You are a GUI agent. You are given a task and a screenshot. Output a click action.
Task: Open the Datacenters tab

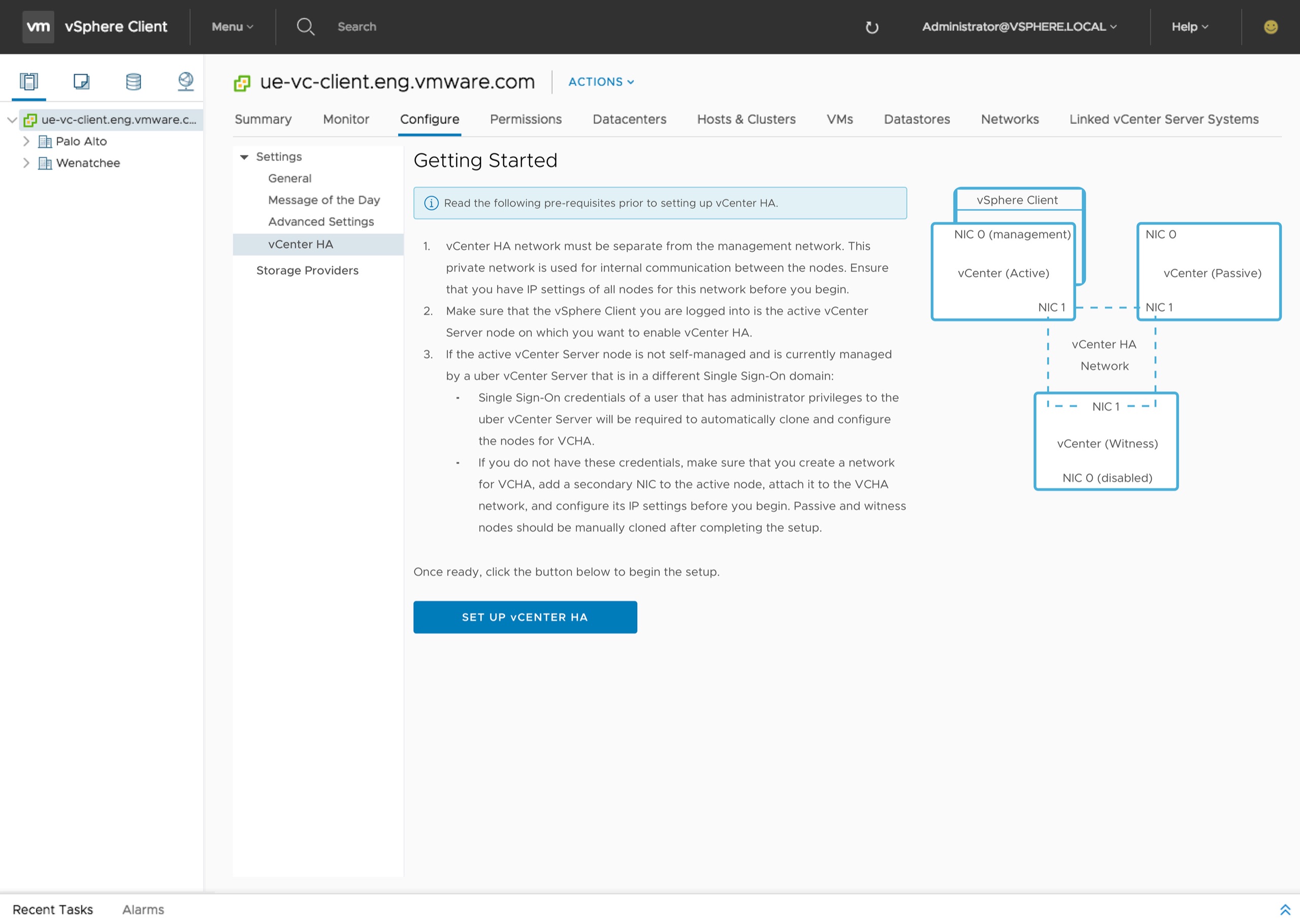point(629,119)
